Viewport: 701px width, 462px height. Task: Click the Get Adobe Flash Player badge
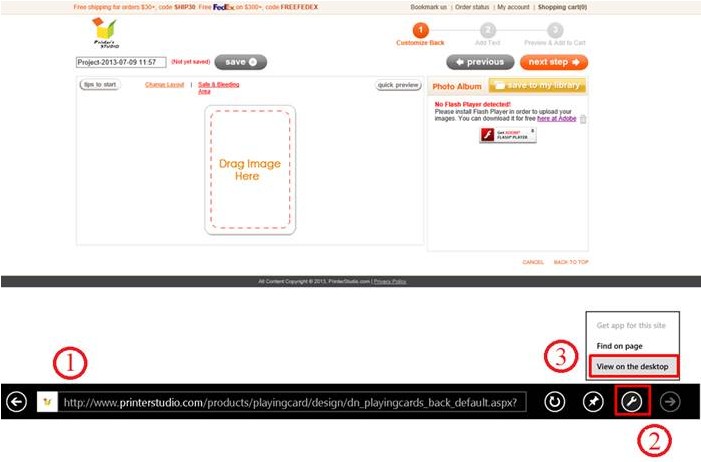point(507,135)
